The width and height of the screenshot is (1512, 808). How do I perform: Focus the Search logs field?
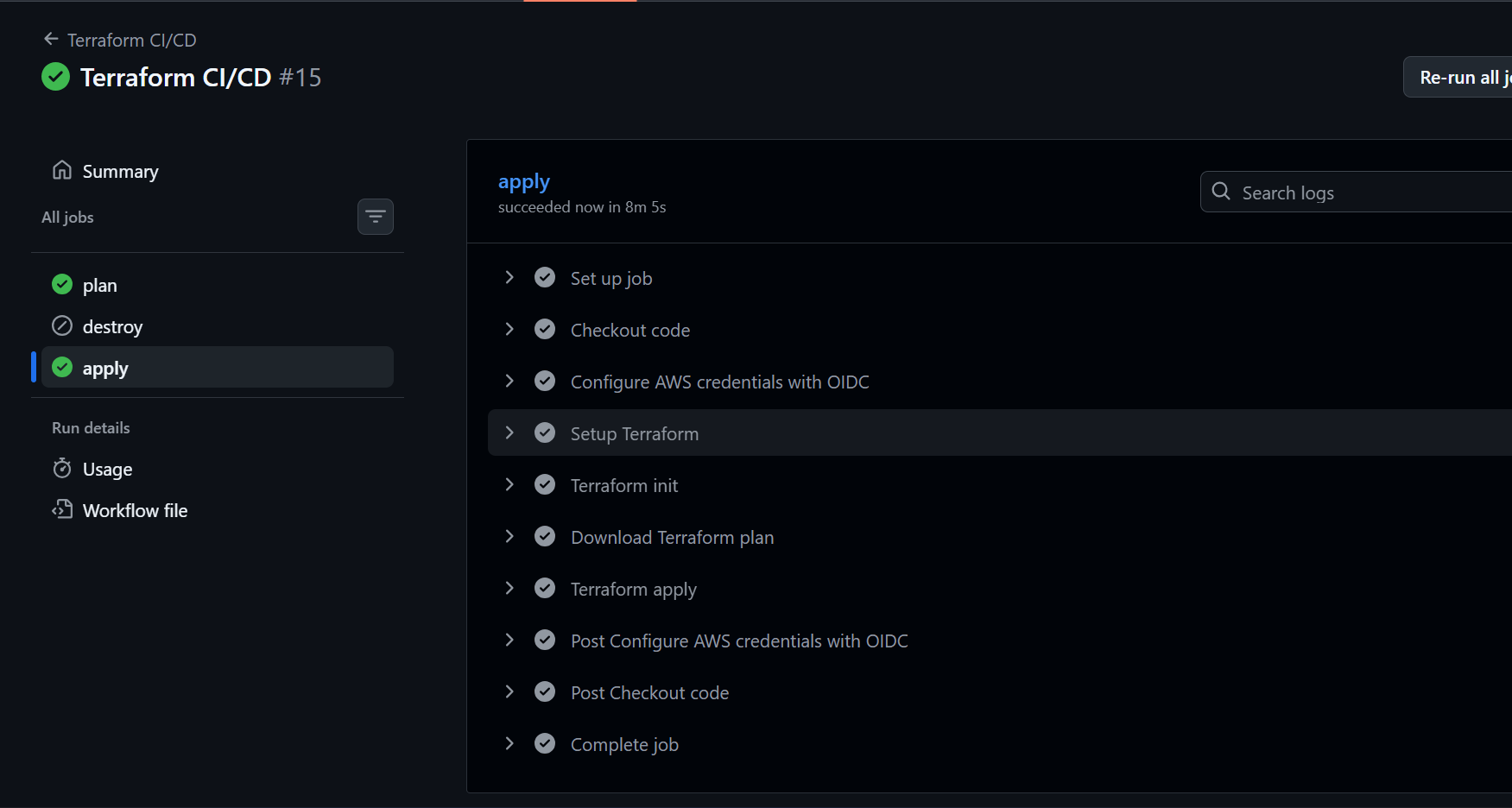(1356, 192)
